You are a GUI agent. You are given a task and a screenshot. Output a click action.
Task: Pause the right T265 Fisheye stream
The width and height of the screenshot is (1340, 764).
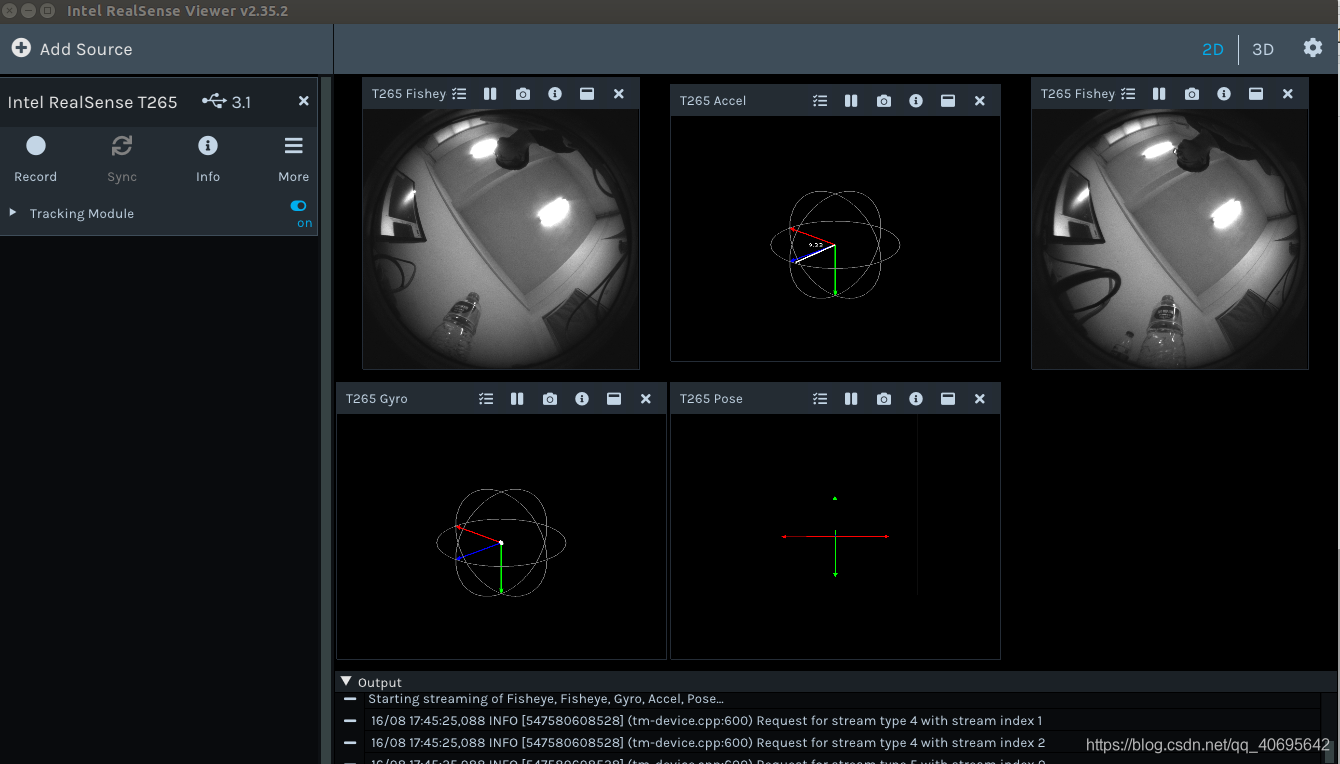[x=1159, y=94]
